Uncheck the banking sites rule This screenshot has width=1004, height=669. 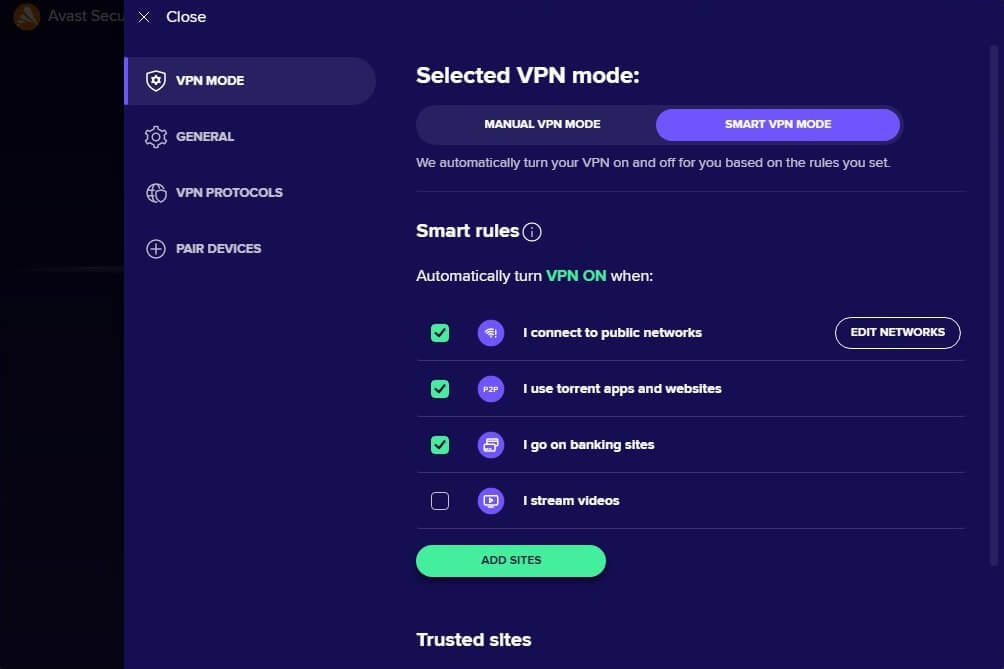click(440, 444)
